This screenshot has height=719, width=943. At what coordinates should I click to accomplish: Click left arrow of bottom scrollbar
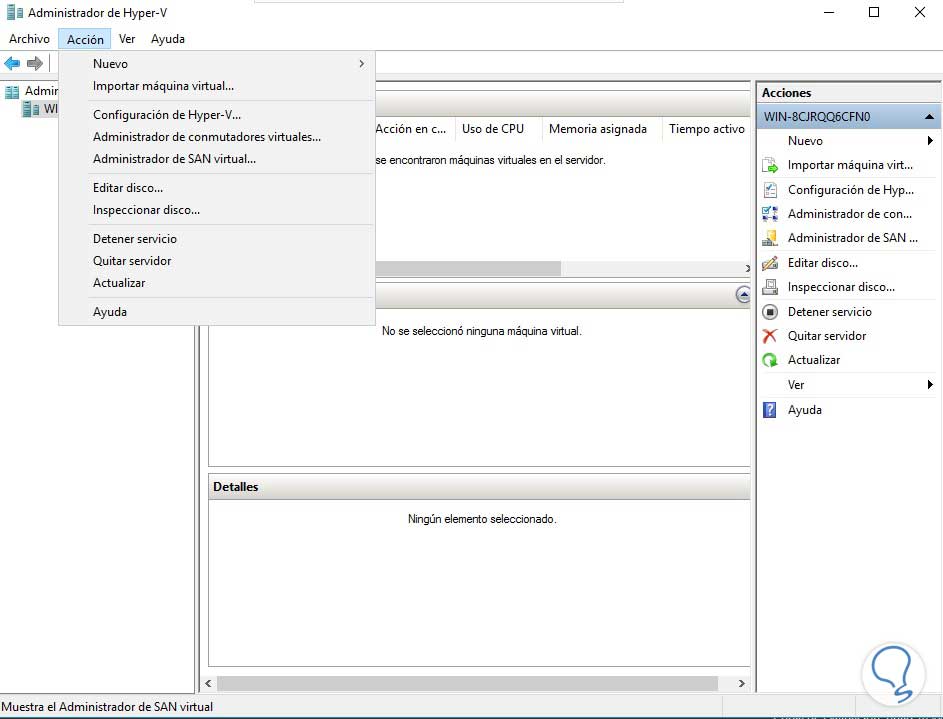coord(208,684)
